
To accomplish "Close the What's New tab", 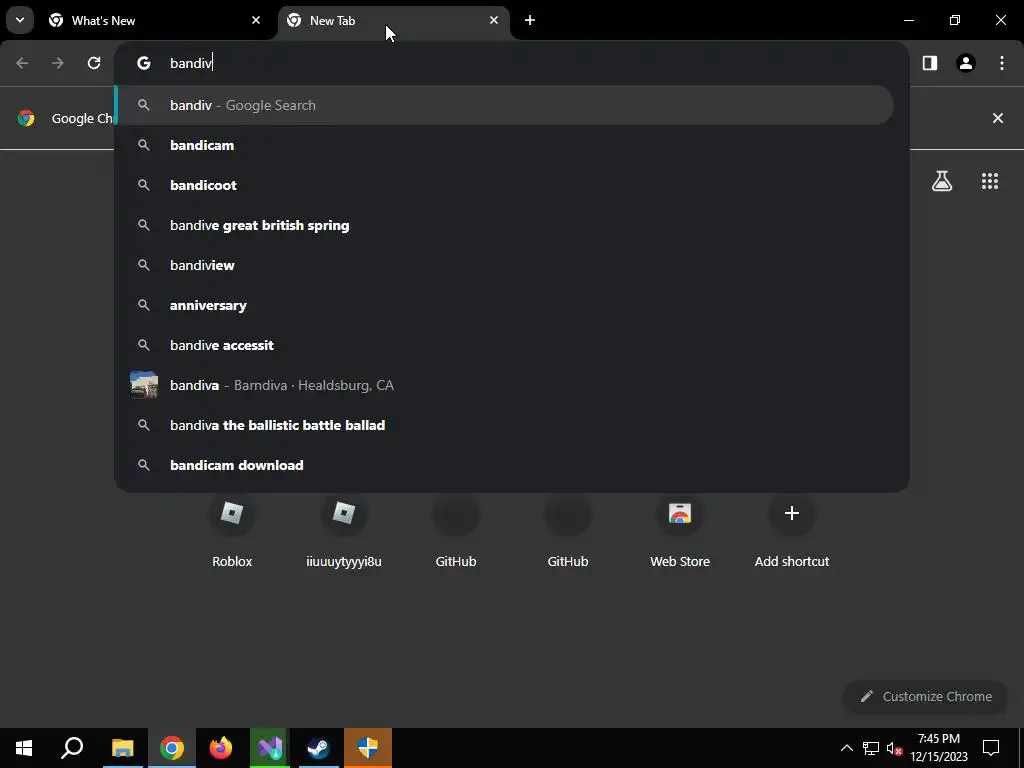I will coord(256,20).
